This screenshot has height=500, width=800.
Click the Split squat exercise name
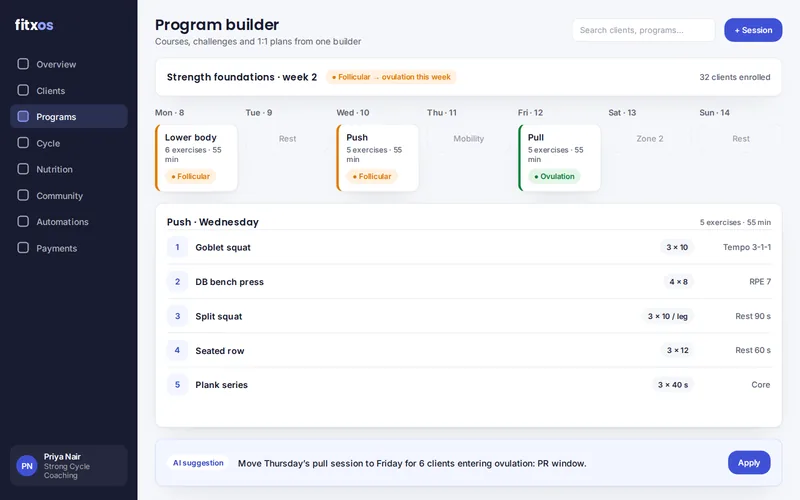219,316
